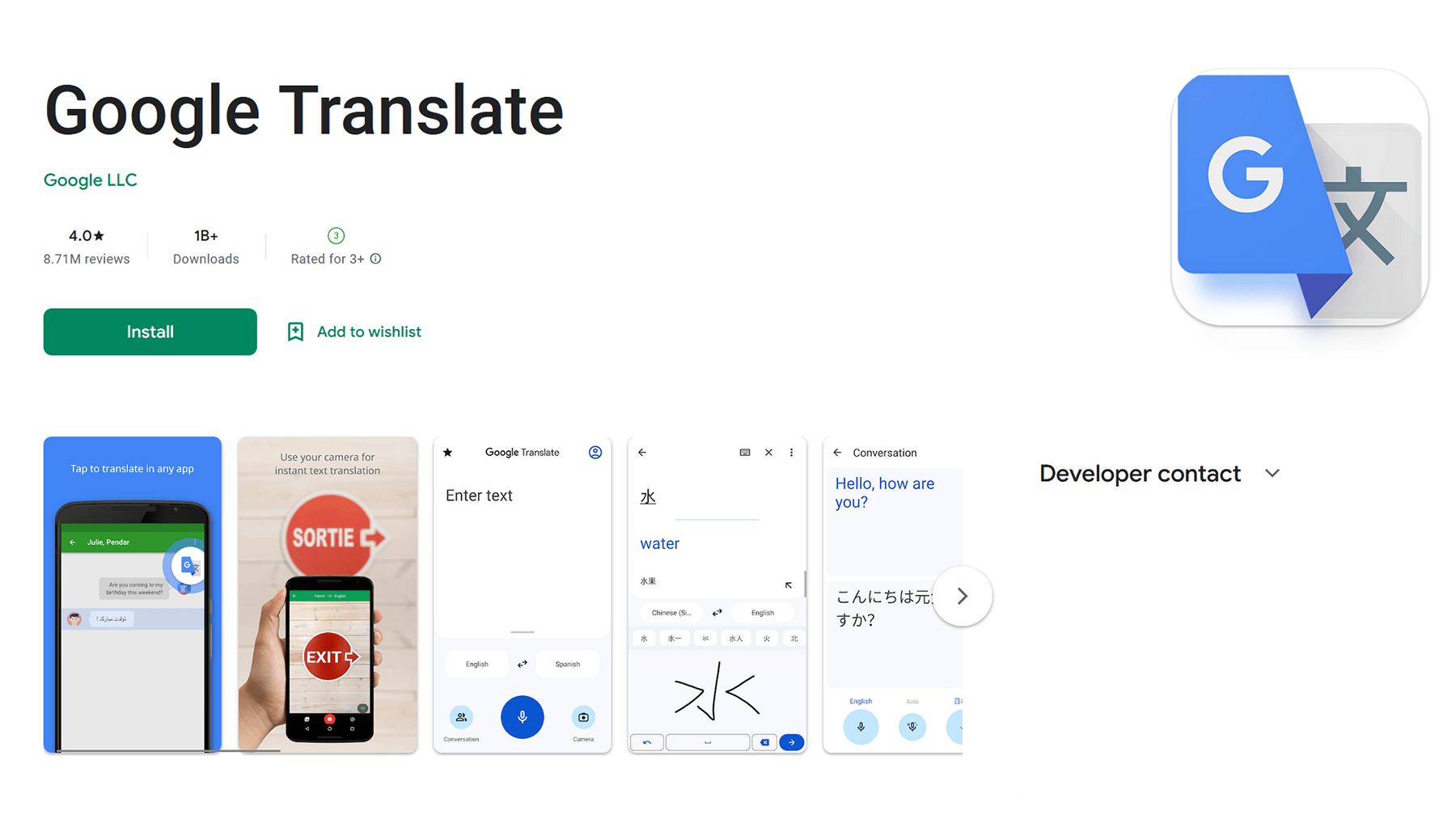Open the camera translation SORTIE screenshot
The image size is (1456, 819).
[328, 594]
